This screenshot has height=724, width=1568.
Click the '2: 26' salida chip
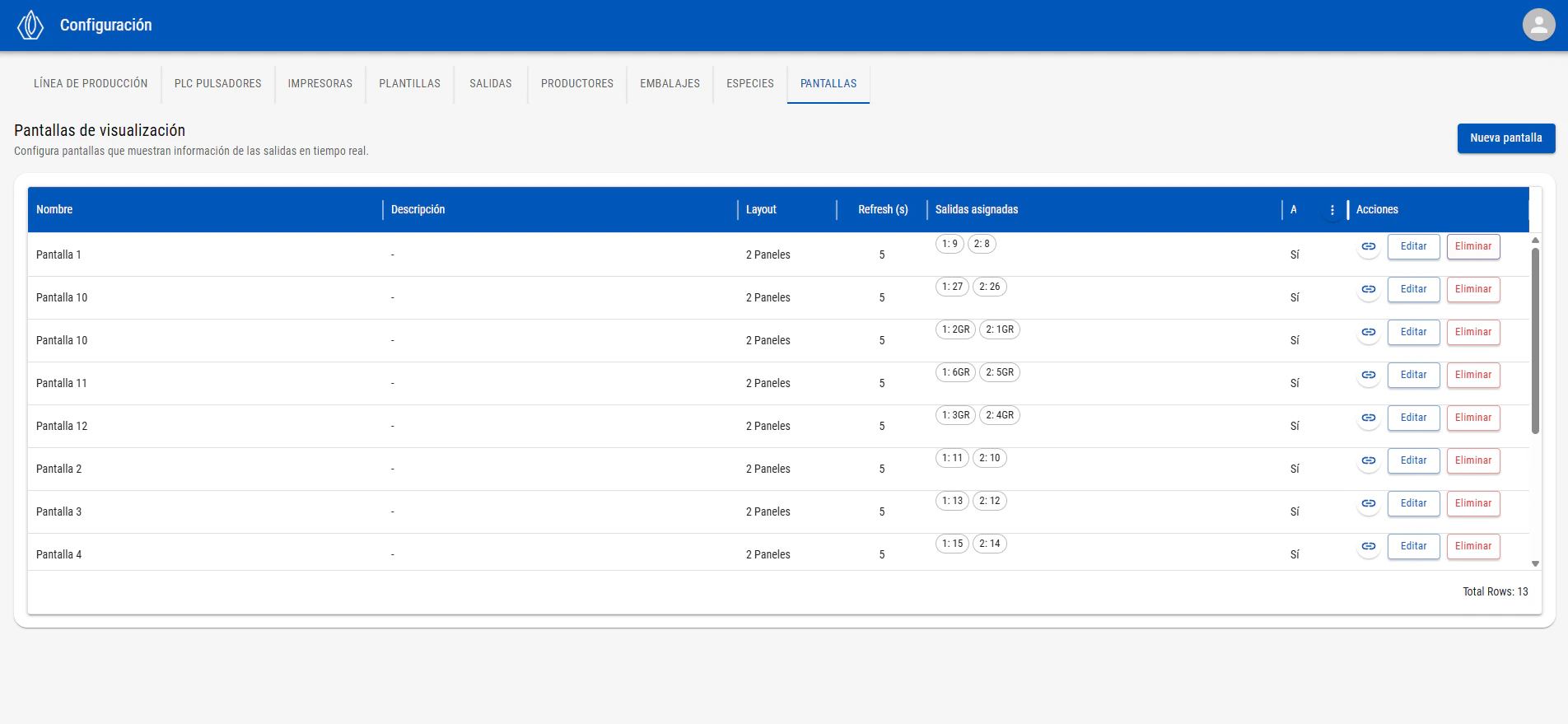pos(990,287)
